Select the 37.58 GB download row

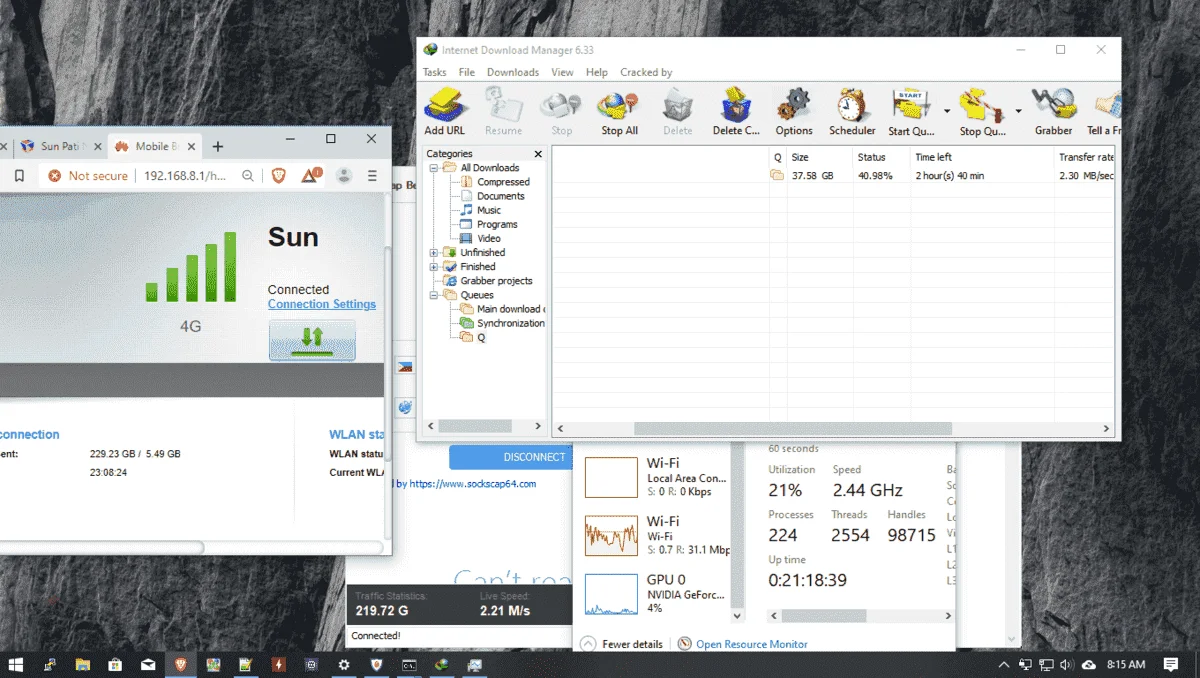click(834, 175)
